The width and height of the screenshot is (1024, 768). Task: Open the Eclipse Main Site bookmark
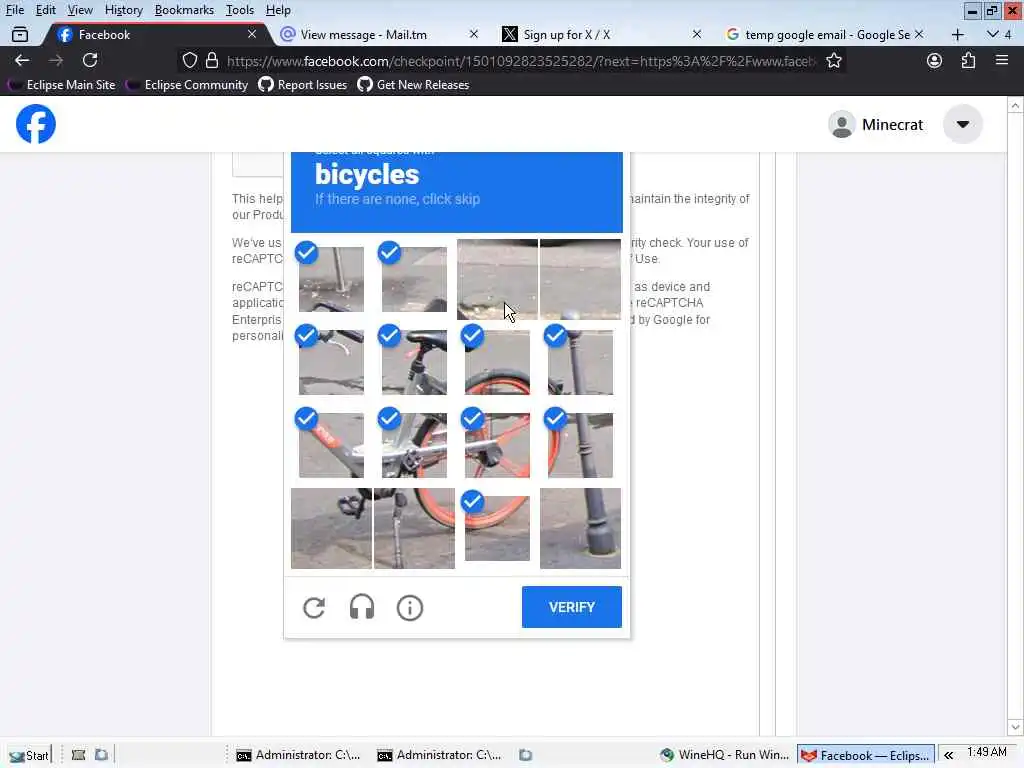(62, 84)
